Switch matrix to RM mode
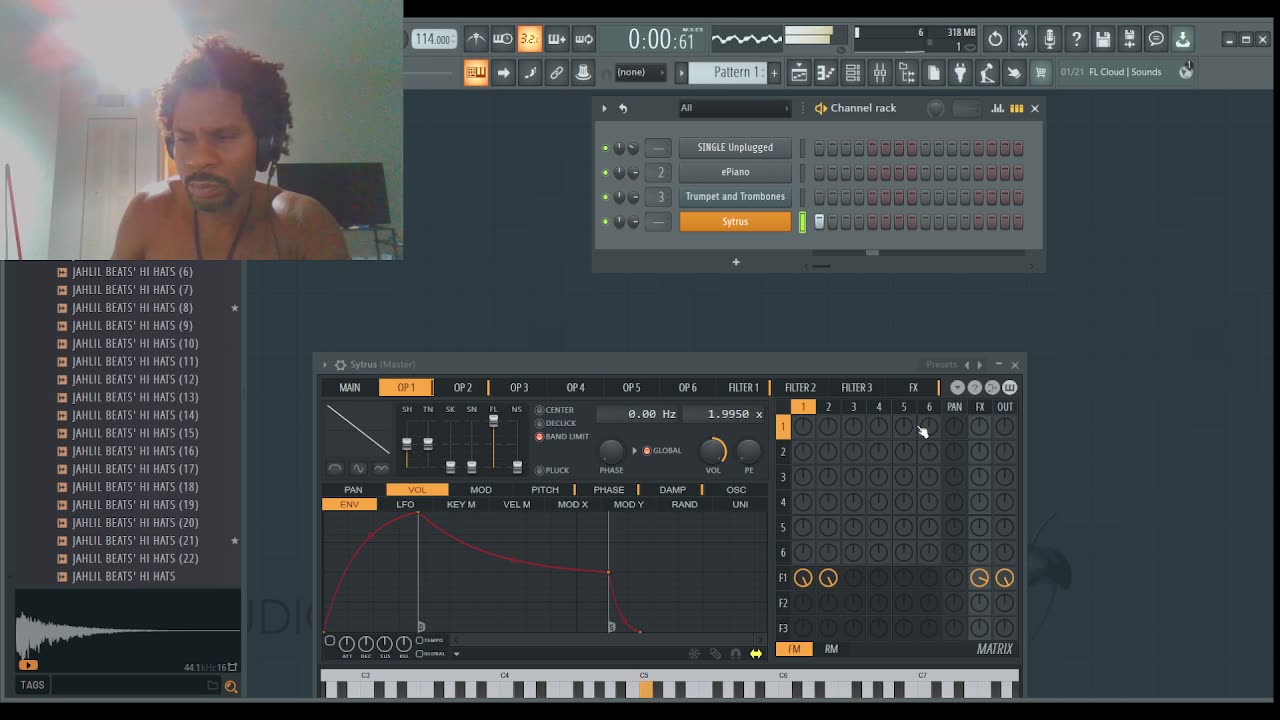 pyautogui.click(x=831, y=649)
